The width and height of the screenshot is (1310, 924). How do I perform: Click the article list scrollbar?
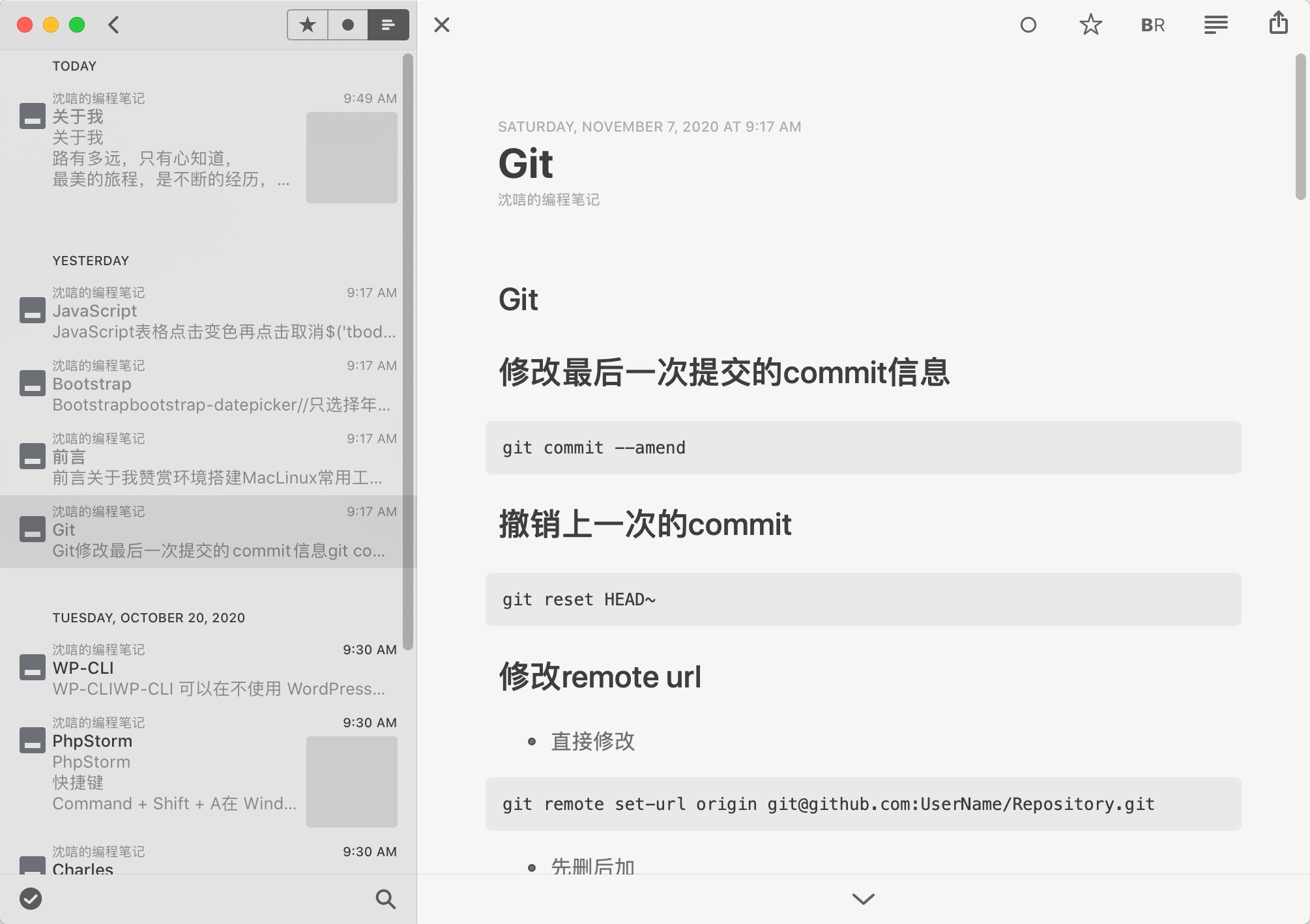point(408,352)
